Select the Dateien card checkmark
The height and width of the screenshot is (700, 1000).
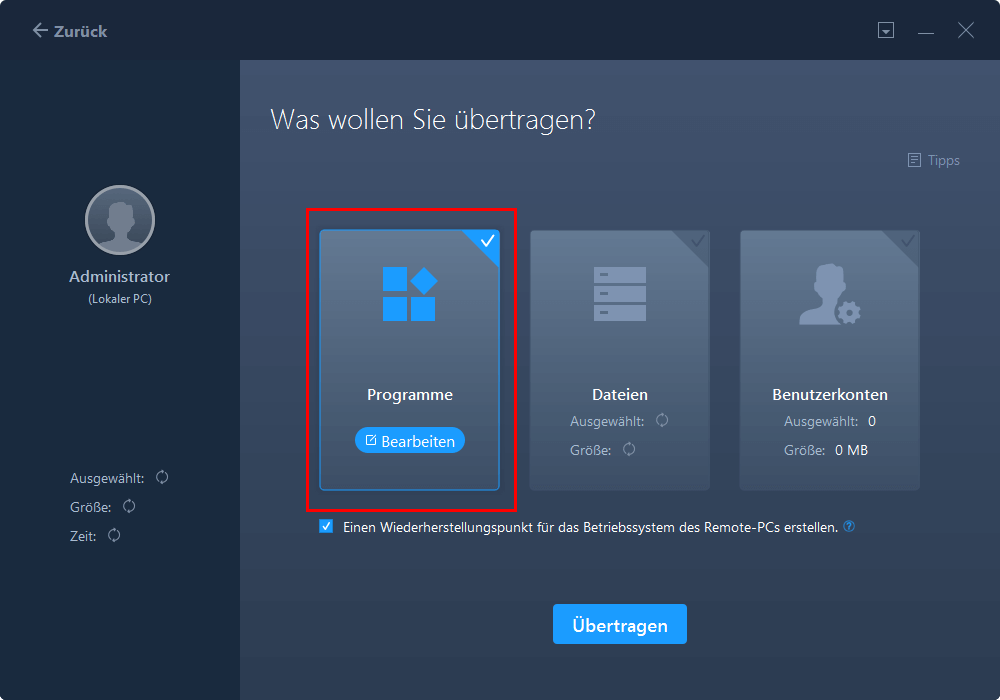pyautogui.click(x=698, y=241)
